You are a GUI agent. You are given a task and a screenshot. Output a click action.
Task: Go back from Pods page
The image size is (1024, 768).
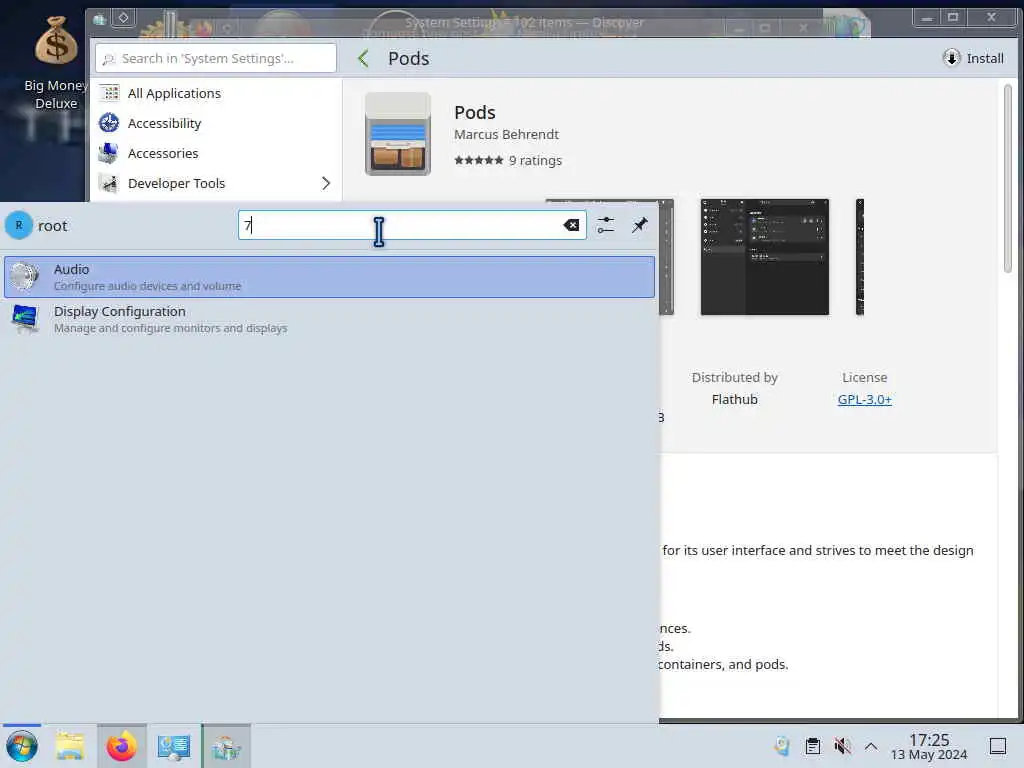pos(364,59)
